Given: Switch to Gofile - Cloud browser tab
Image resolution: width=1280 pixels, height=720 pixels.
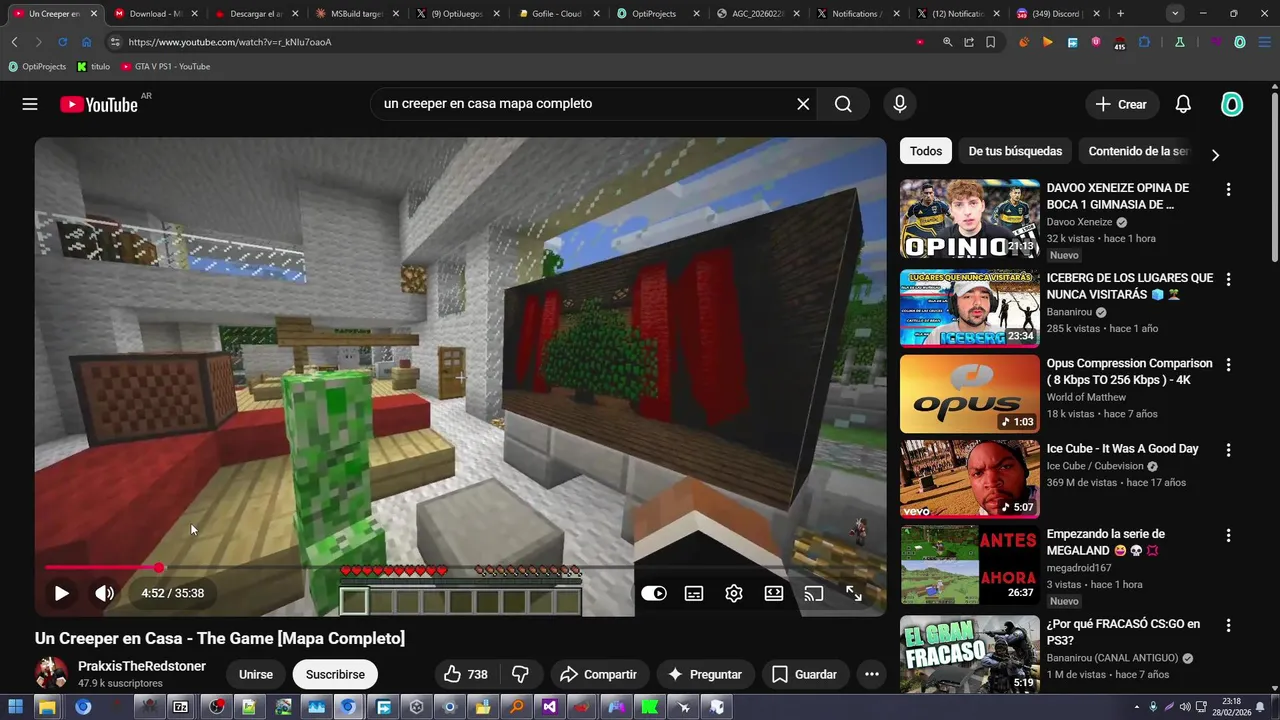Looking at the screenshot, I should pos(555,14).
